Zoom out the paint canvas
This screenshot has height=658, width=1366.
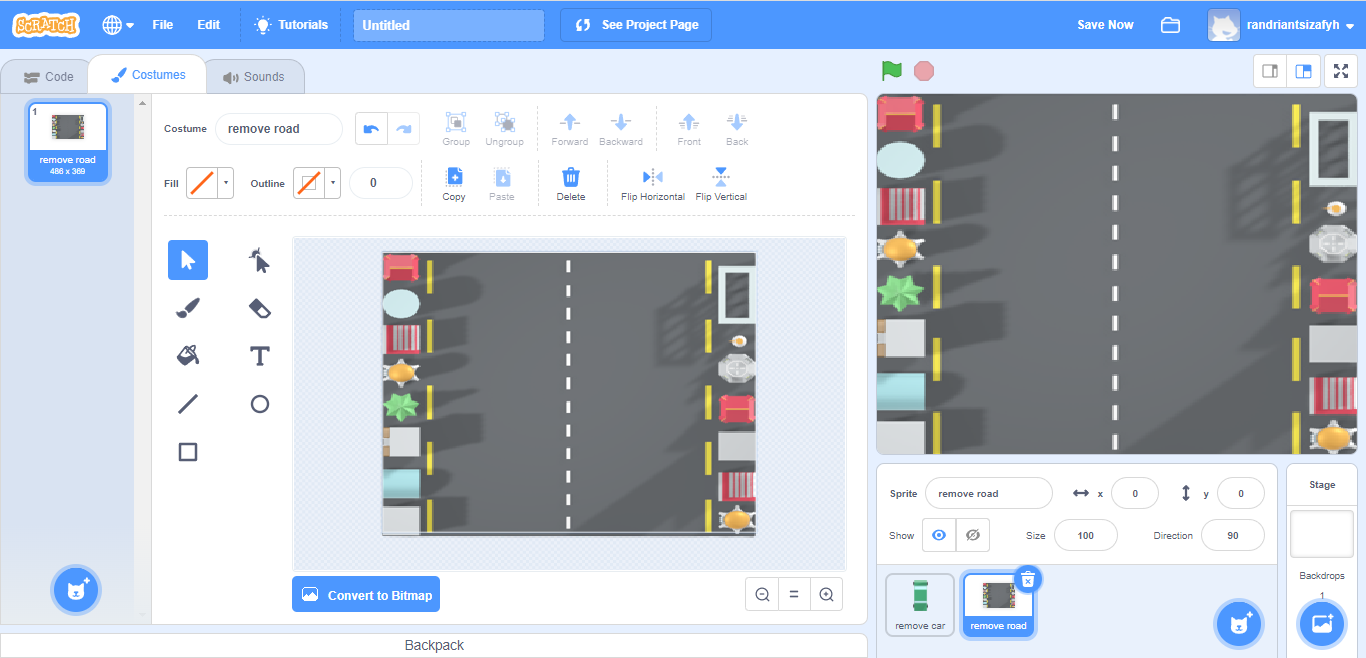point(762,594)
